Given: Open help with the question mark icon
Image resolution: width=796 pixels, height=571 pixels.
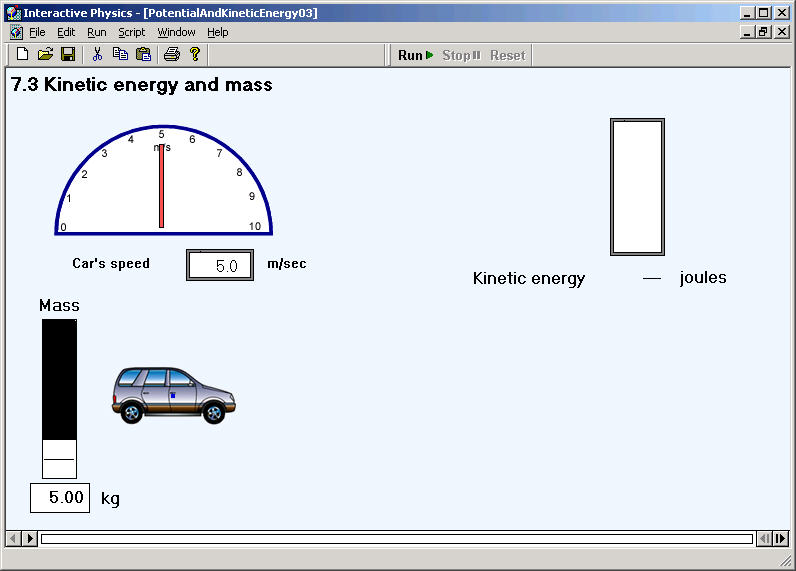Looking at the screenshot, I should point(195,54).
